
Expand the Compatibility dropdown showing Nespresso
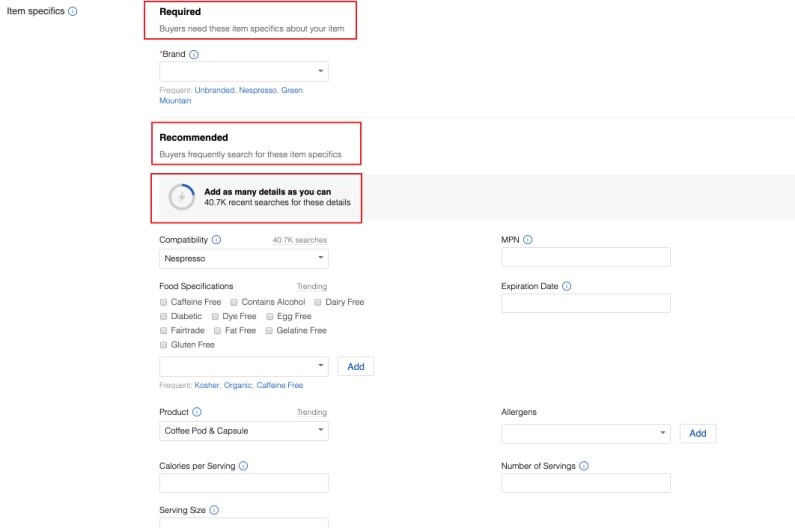243,258
